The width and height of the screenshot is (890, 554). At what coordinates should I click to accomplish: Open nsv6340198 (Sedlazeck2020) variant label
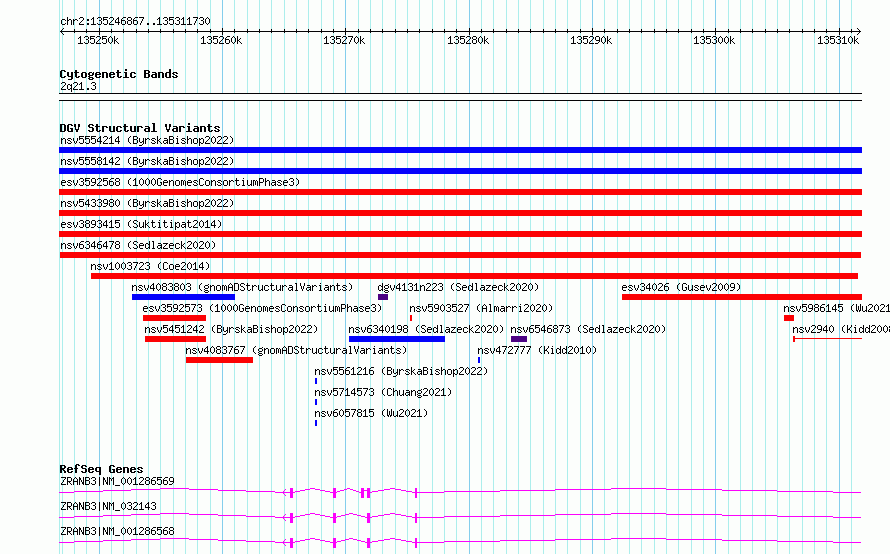pyautogui.click(x=426, y=329)
